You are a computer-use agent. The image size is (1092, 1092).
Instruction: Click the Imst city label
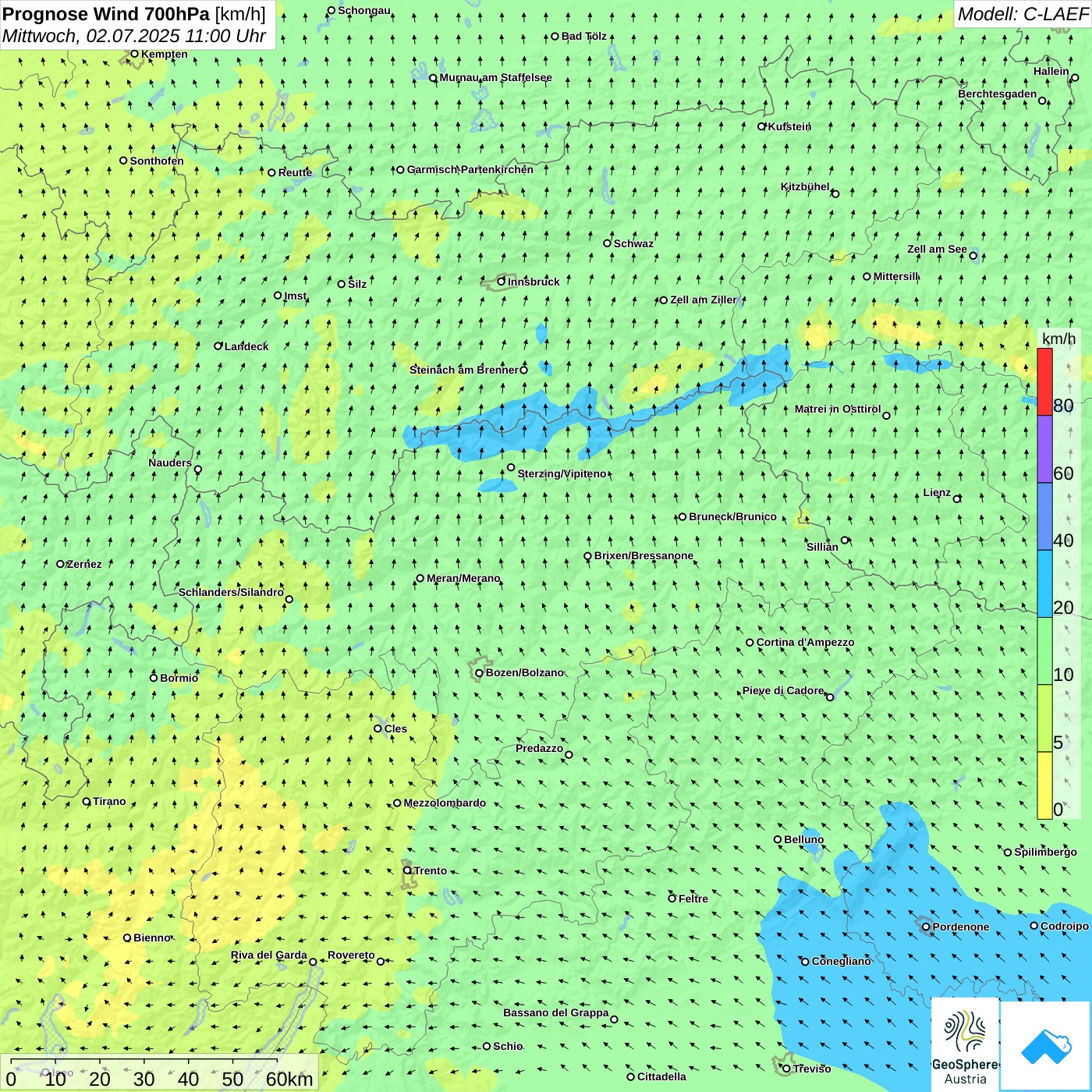pyautogui.click(x=296, y=296)
